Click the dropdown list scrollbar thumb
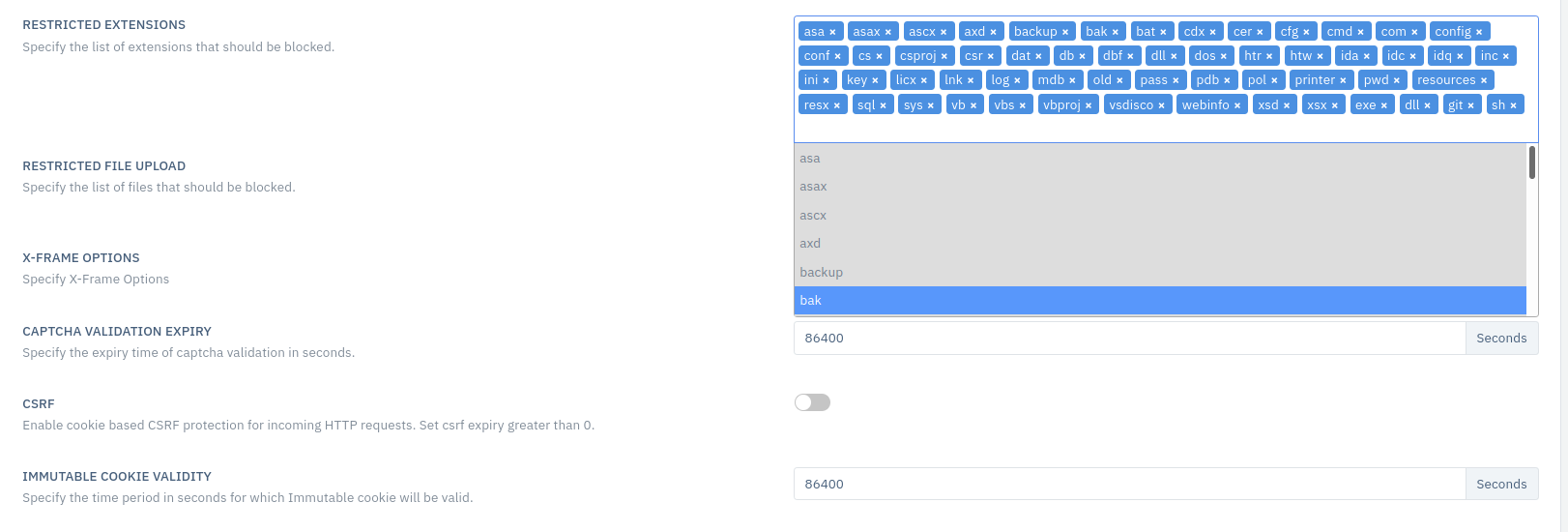The width and height of the screenshot is (1568, 532). (x=1532, y=163)
